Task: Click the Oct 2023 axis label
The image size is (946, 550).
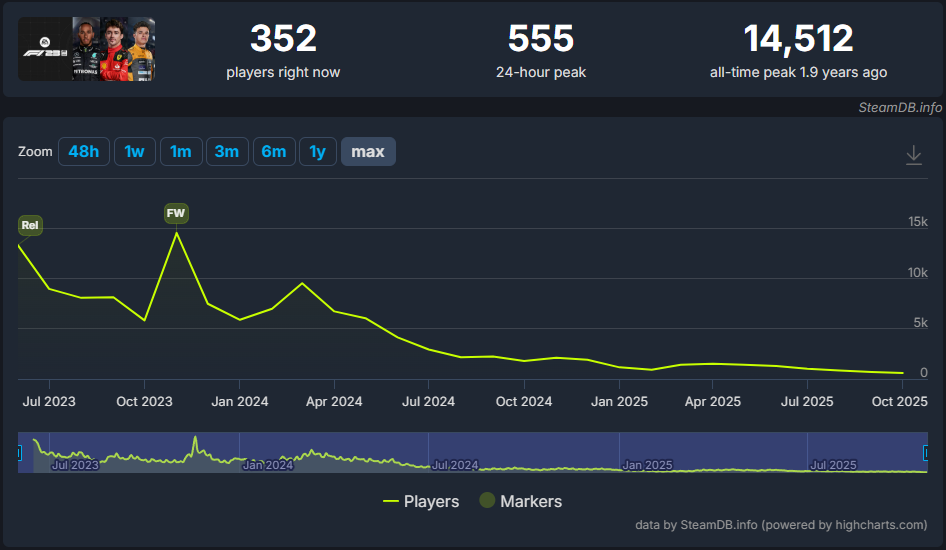Action: 144,402
